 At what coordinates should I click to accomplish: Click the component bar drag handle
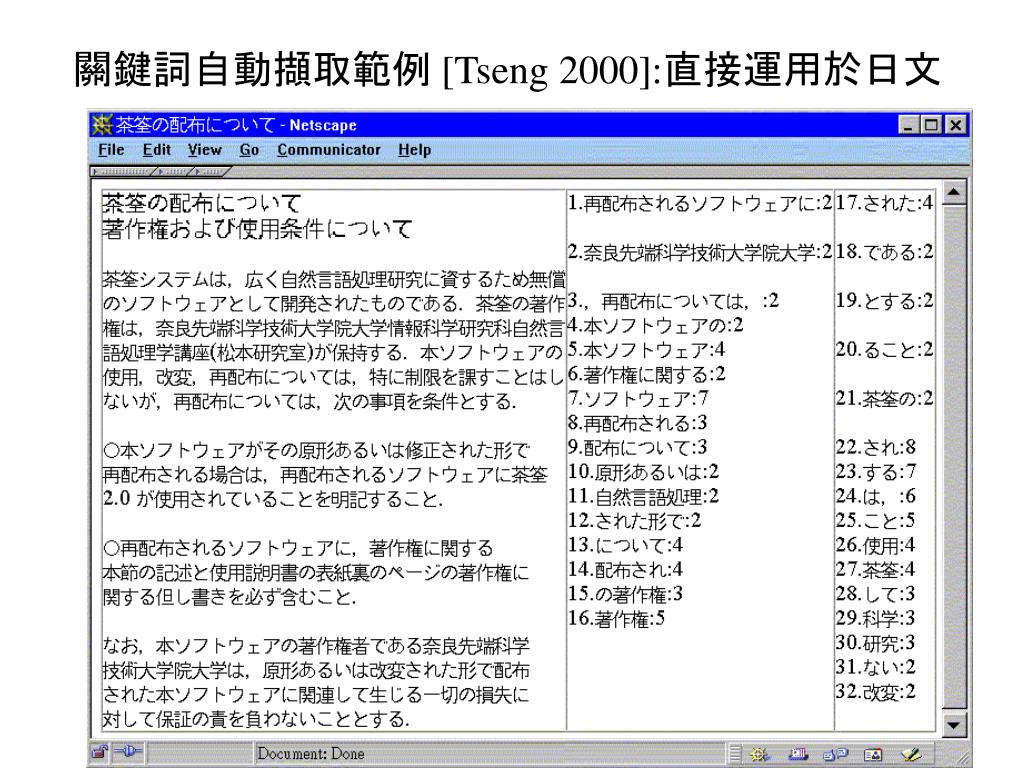[735, 754]
